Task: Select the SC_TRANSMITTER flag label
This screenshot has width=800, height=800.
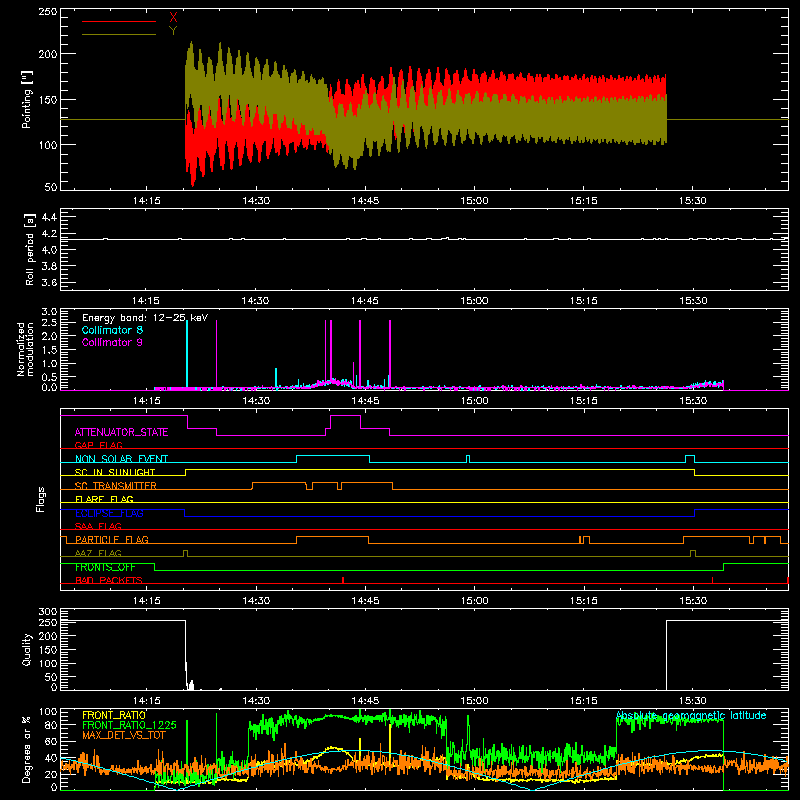Action: point(115,486)
